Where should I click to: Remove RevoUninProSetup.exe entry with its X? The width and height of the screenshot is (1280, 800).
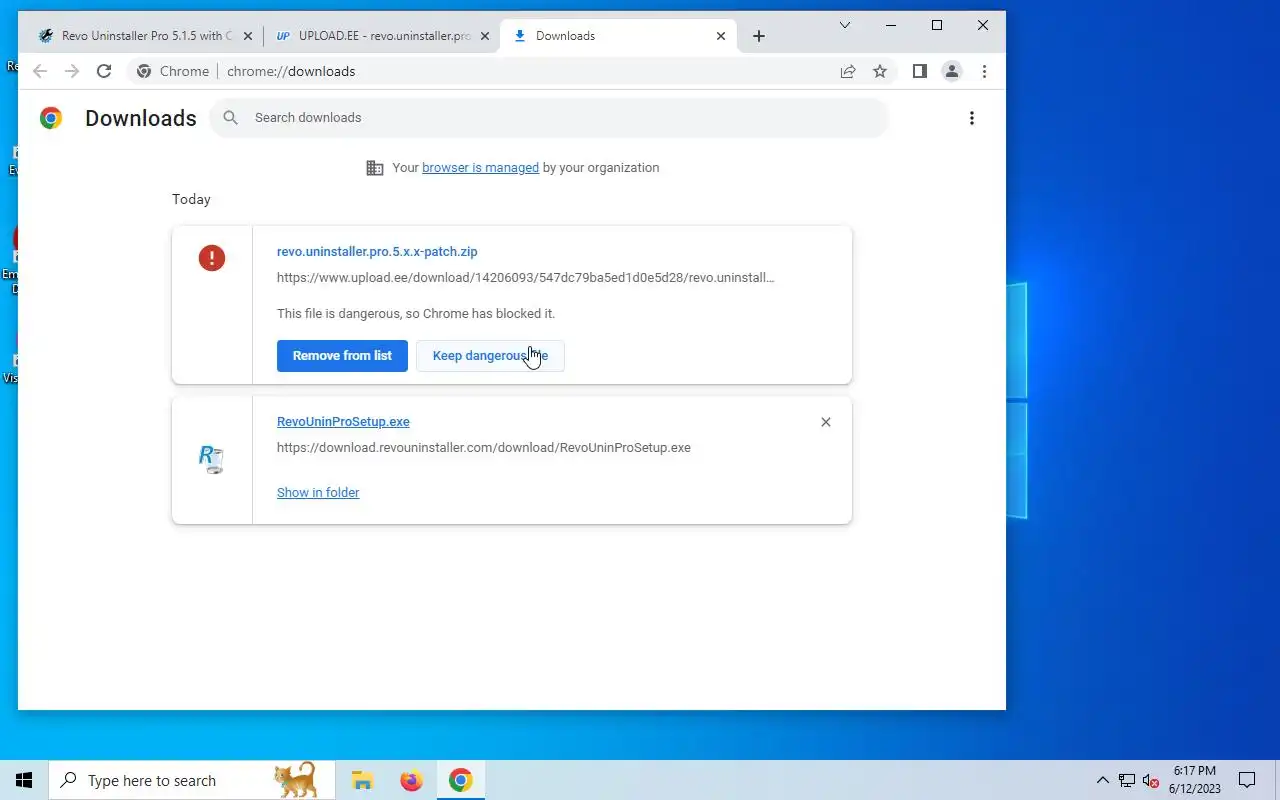point(826,422)
